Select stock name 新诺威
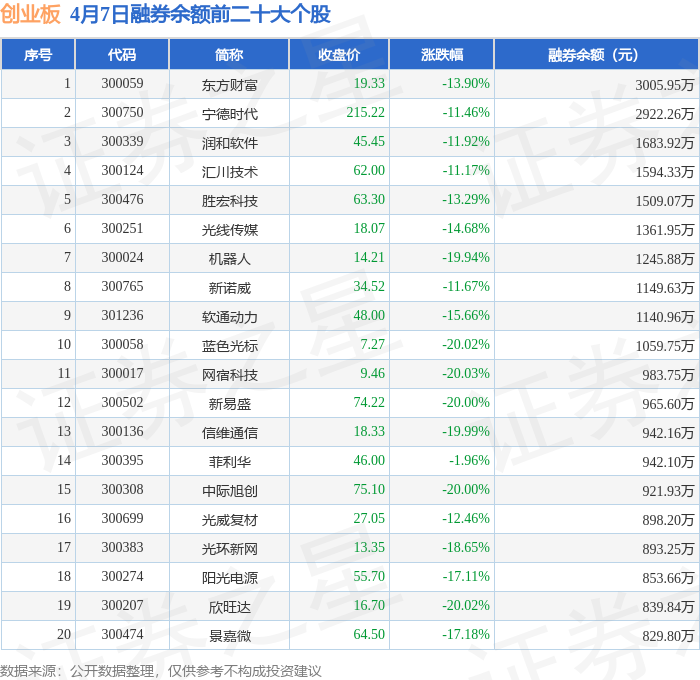700x680 pixels. [229, 288]
